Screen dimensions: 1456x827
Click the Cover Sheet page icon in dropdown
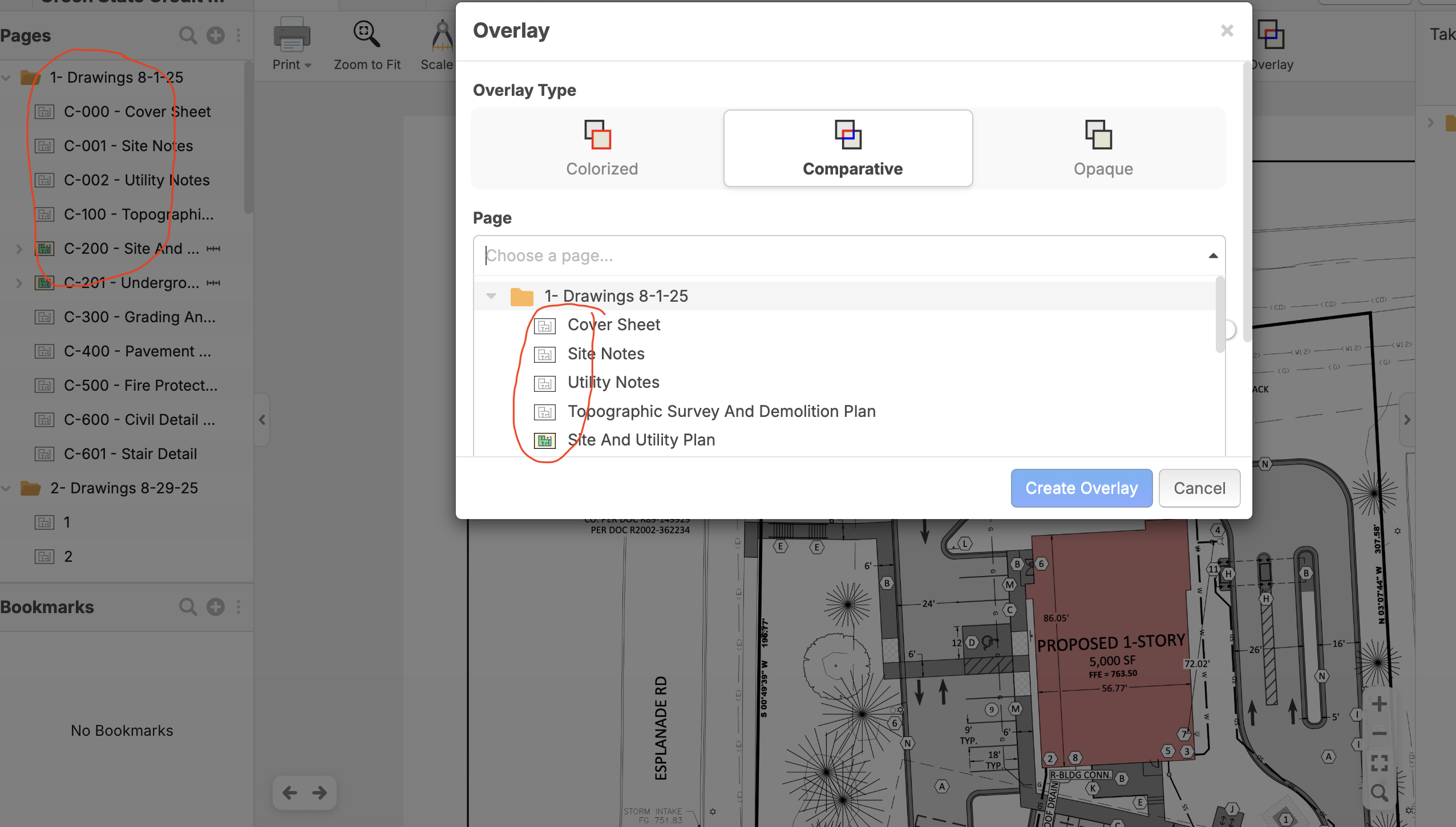pos(545,326)
